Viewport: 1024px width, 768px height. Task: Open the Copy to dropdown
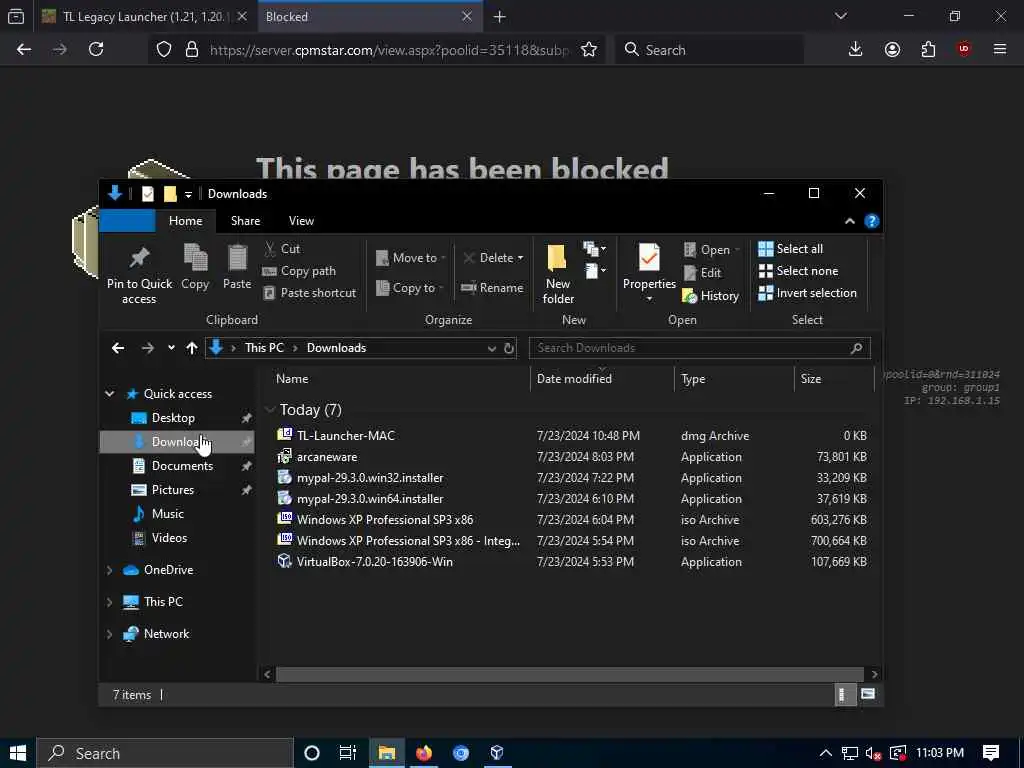[410, 288]
